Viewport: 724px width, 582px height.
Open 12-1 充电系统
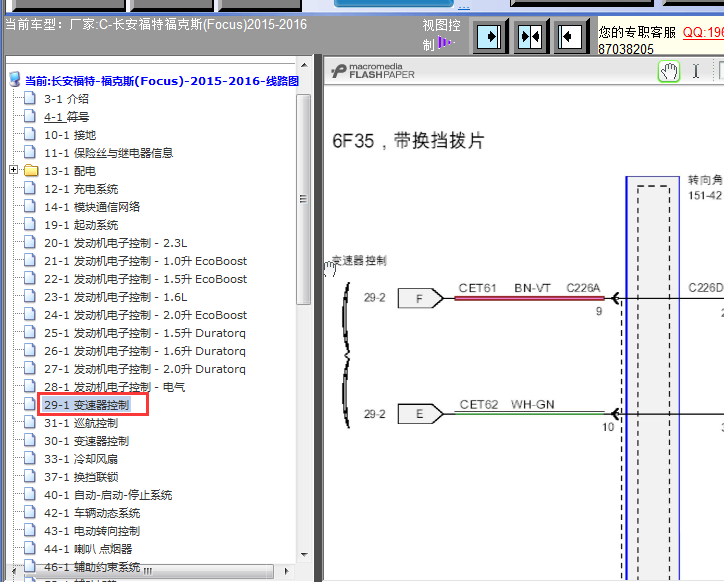81,189
